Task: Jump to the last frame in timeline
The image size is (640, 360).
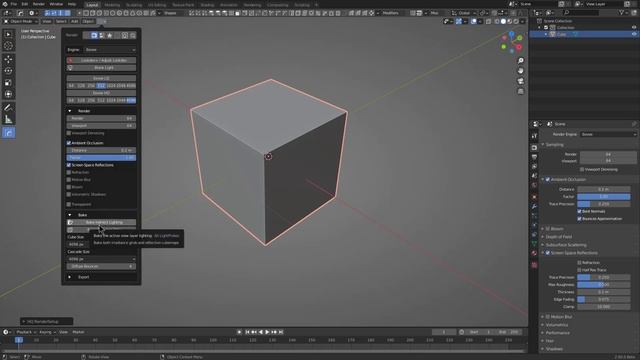Action: coord(281,332)
